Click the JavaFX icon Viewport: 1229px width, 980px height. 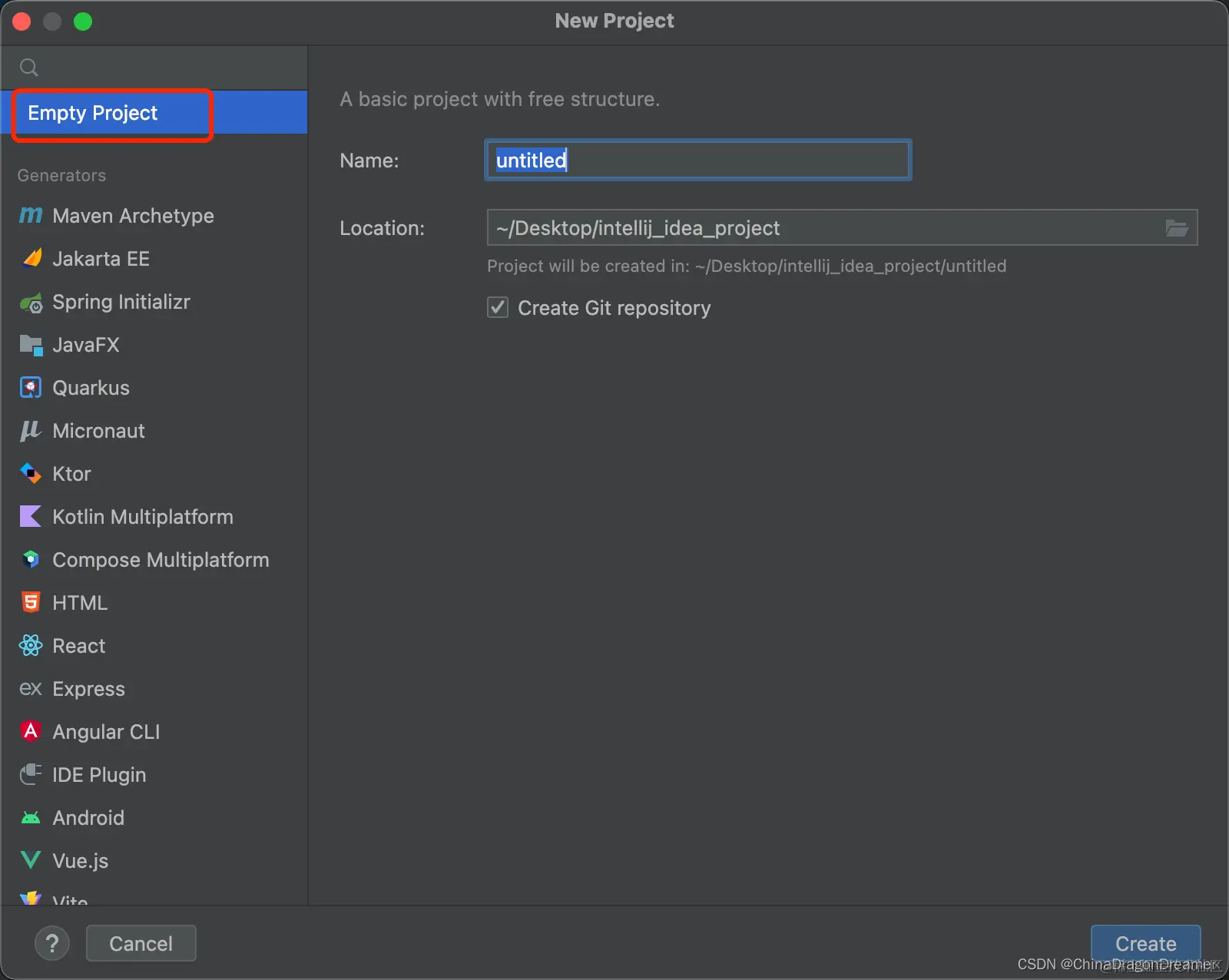click(31, 345)
